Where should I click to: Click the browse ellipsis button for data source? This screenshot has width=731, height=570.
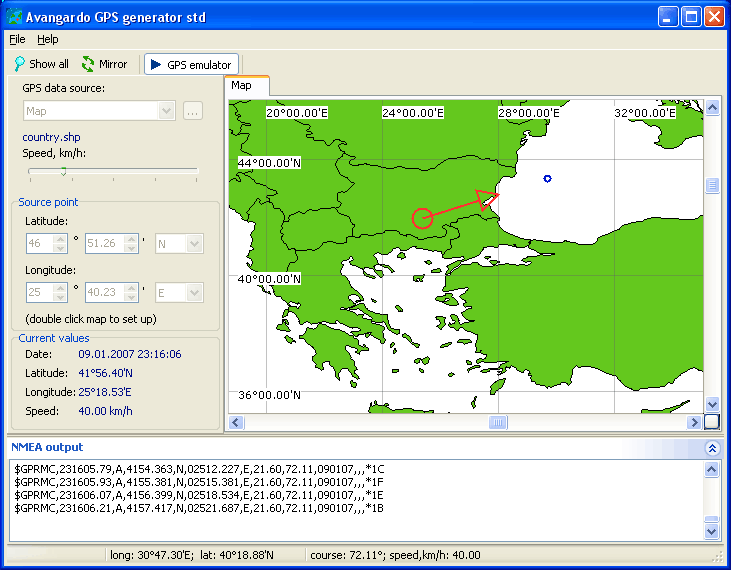coord(193,111)
